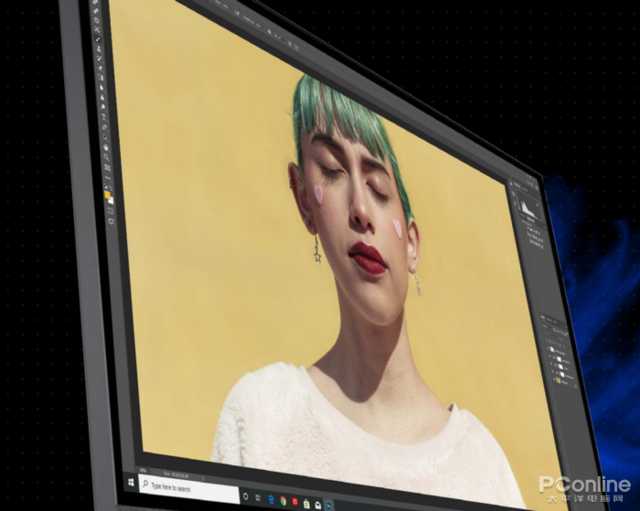Pick the white background color swatch
The image size is (640, 511).
click(x=111, y=201)
